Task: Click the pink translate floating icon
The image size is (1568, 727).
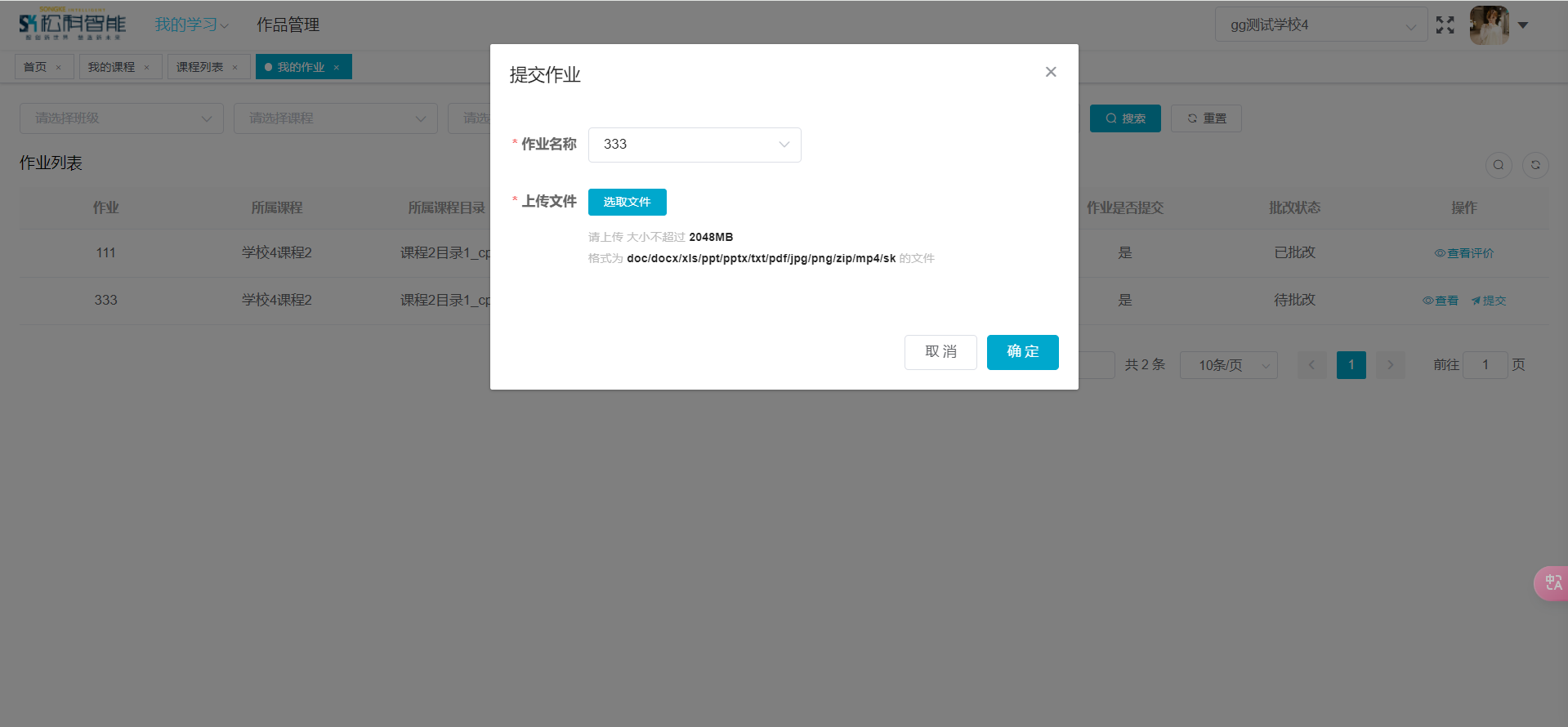Action: (1552, 583)
